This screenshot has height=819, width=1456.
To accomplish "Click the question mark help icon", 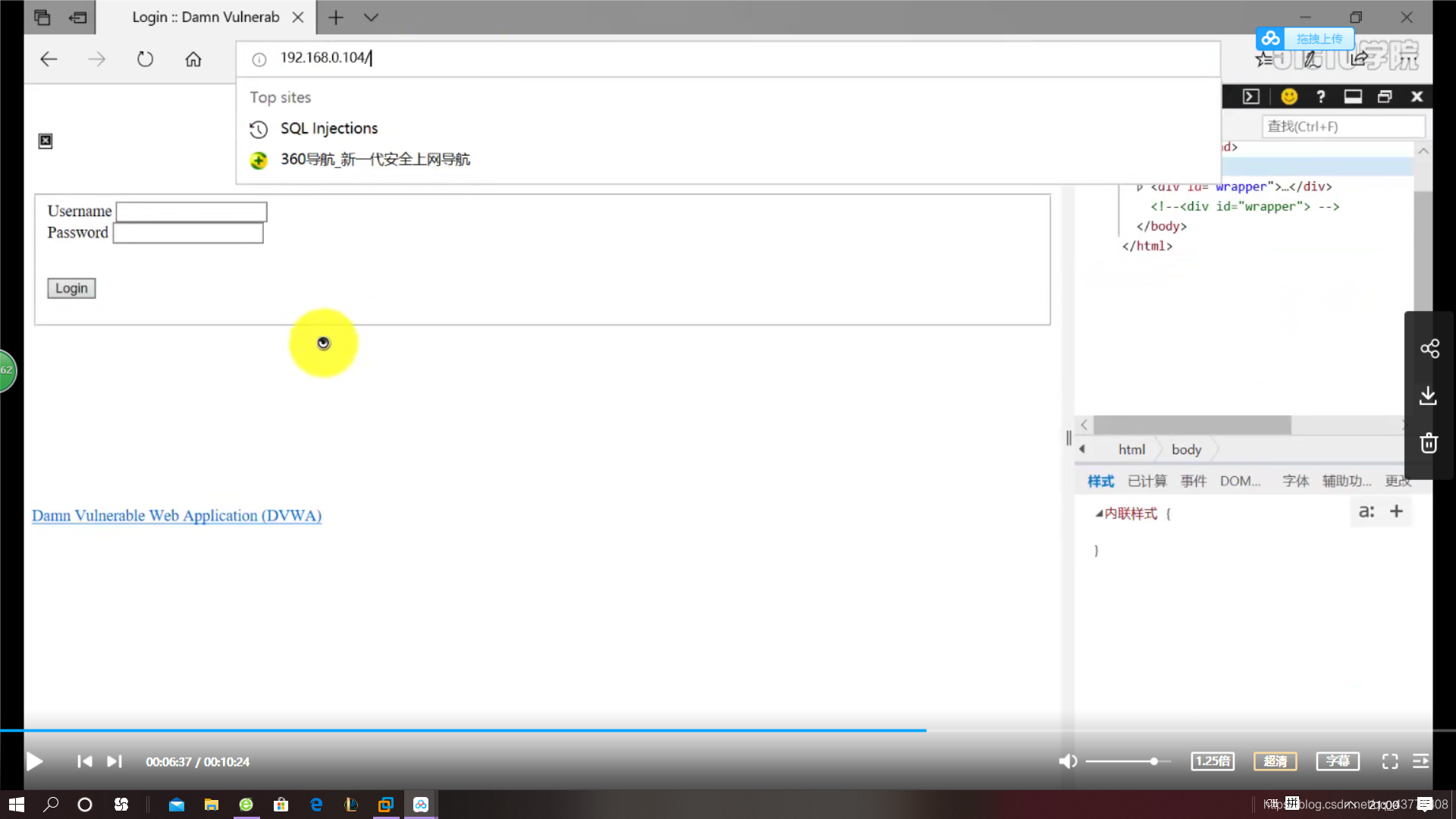I will pyautogui.click(x=1320, y=97).
